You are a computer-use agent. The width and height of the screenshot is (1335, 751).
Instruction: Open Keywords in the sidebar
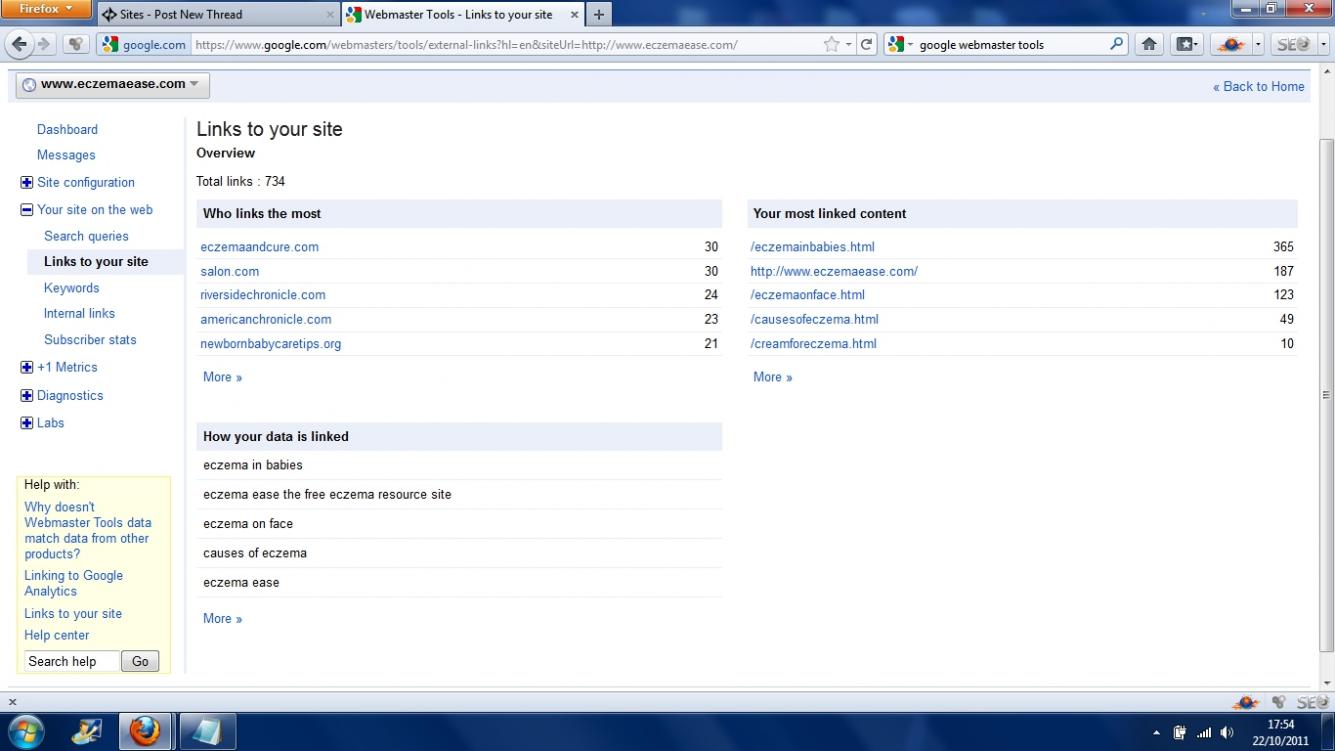71,288
